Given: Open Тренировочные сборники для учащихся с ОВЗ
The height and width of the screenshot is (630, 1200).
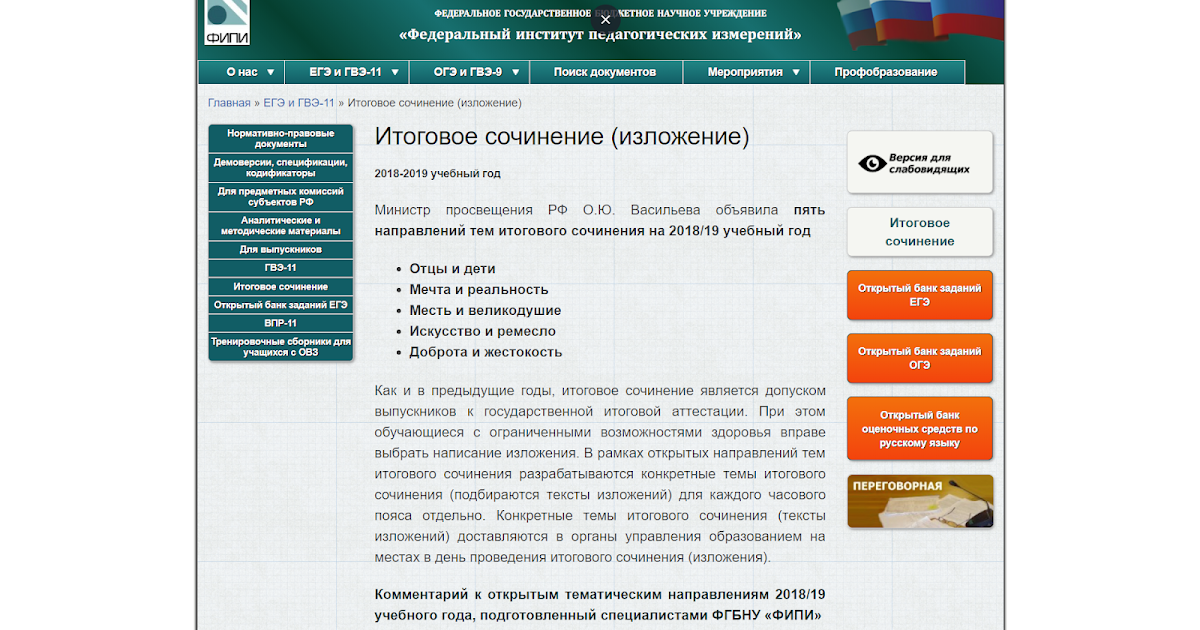Looking at the screenshot, I should [281, 347].
